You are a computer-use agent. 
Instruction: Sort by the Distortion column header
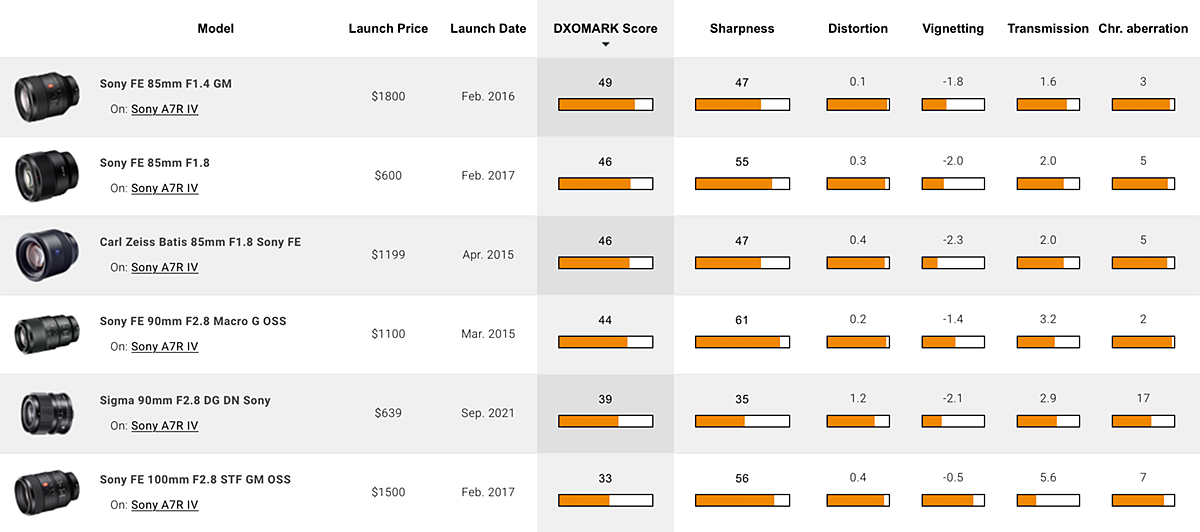(858, 29)
